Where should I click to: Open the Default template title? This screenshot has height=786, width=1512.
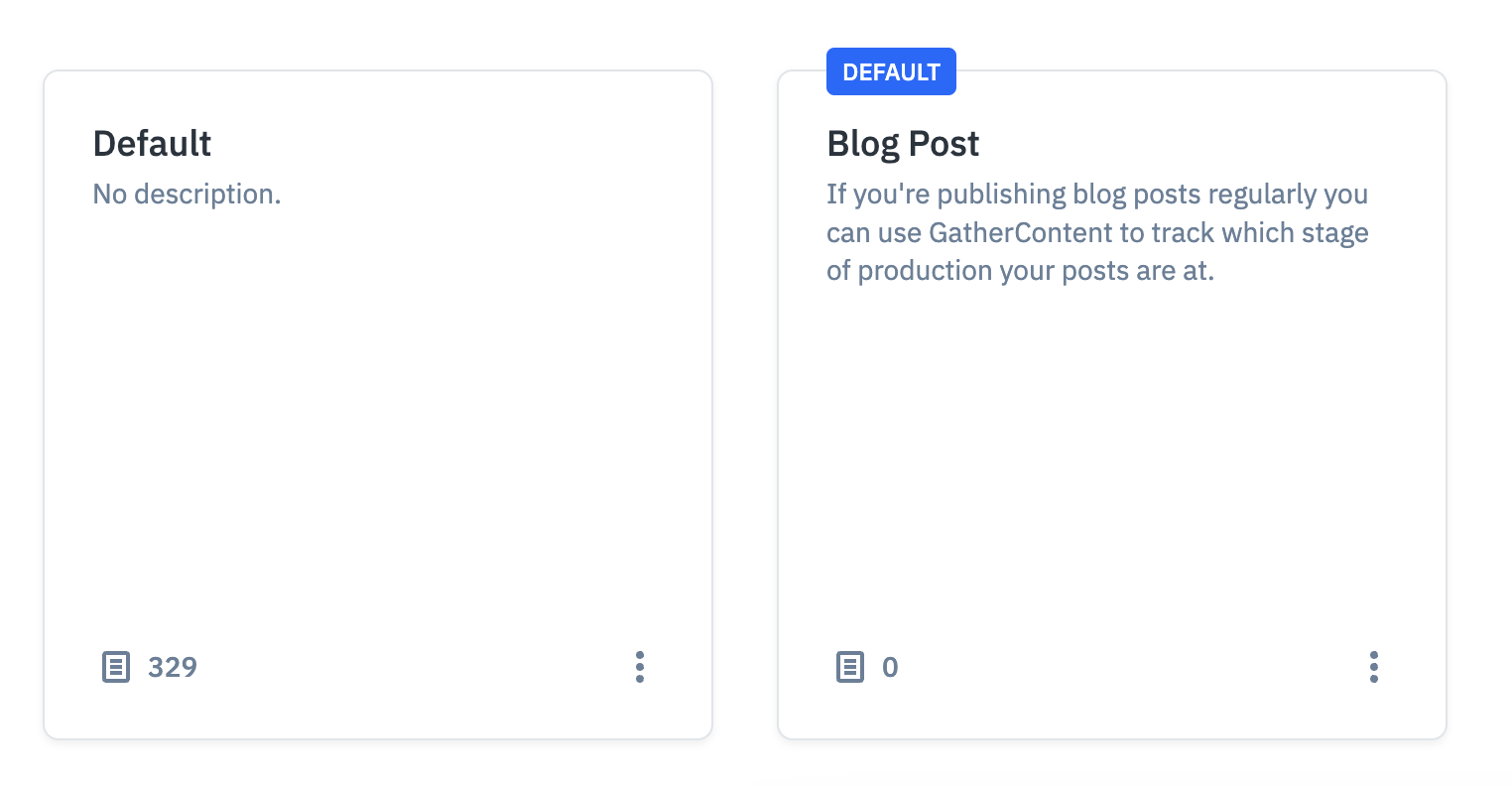tap(152, 144)
